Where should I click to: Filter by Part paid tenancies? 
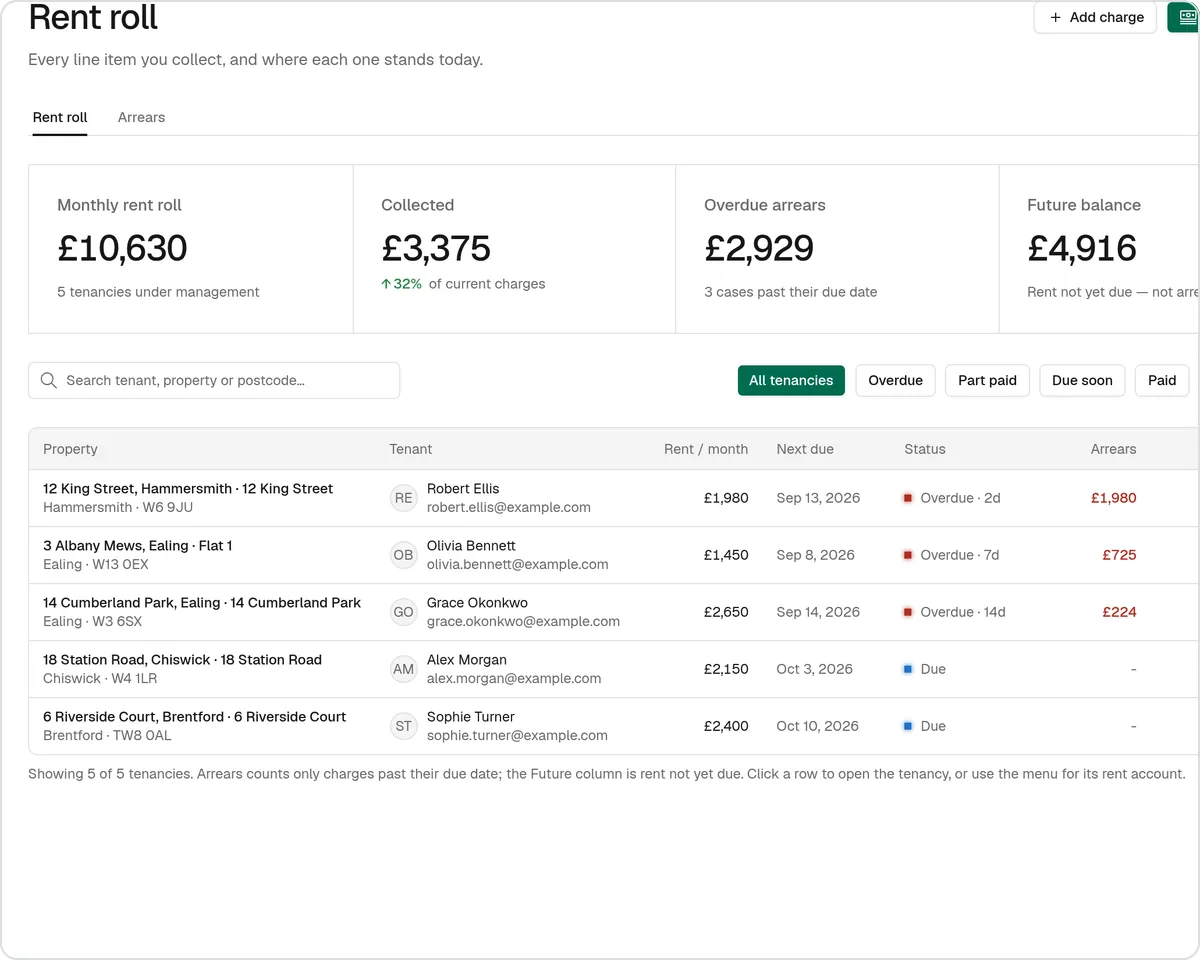(987, 380)
